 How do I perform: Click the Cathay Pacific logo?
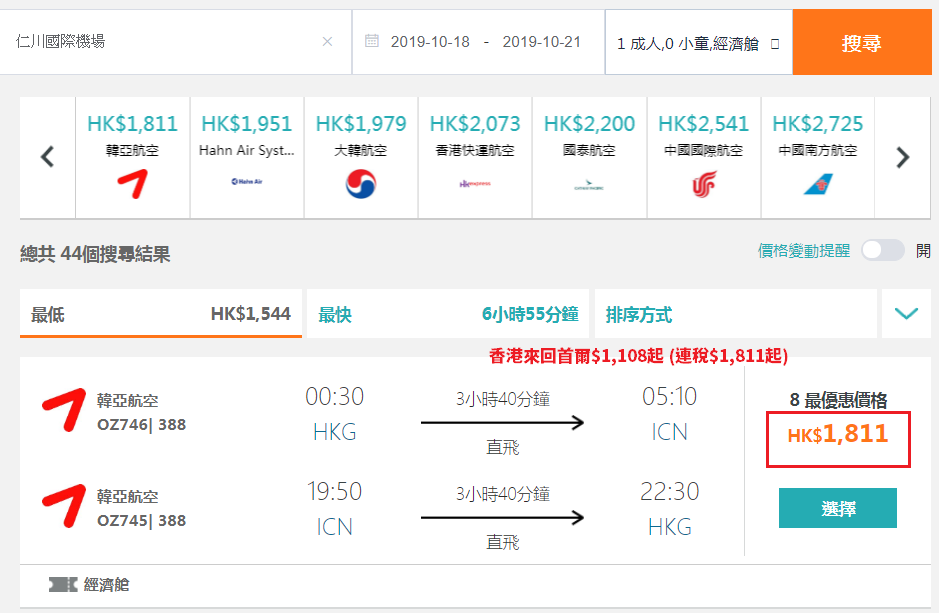(x=589, y=184)
